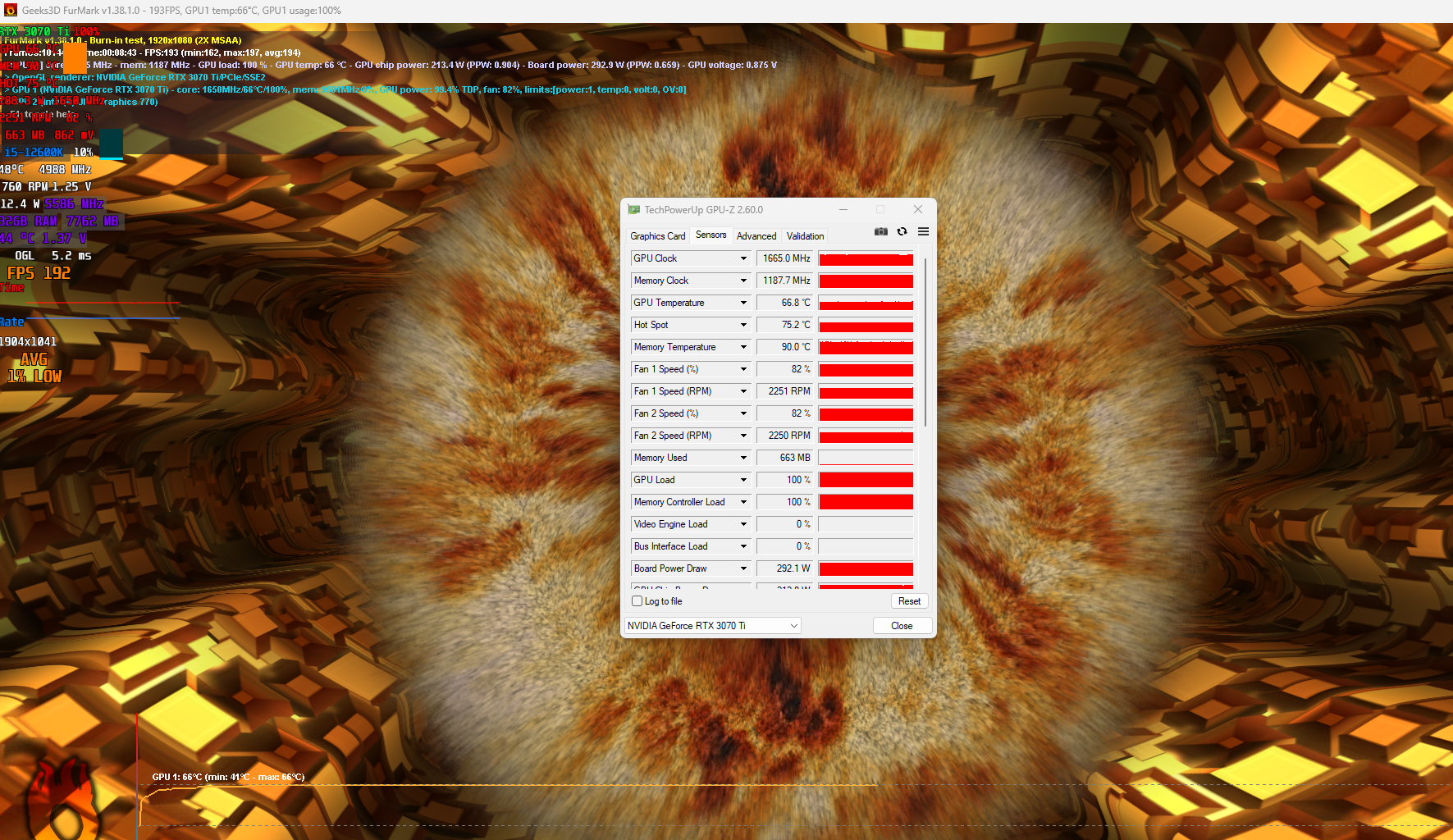Click the TechPowerUp GPU-Z 2.60.0 title text
This screenshot has width=1453, height=840.
pyautogui.click(x=704, y=210)
